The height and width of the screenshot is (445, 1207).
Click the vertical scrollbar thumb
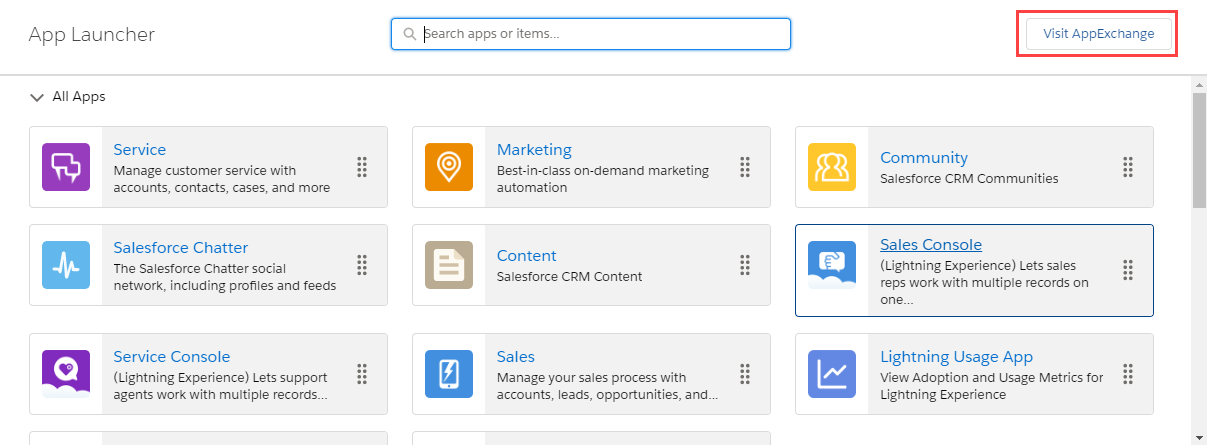(1199, 152)
